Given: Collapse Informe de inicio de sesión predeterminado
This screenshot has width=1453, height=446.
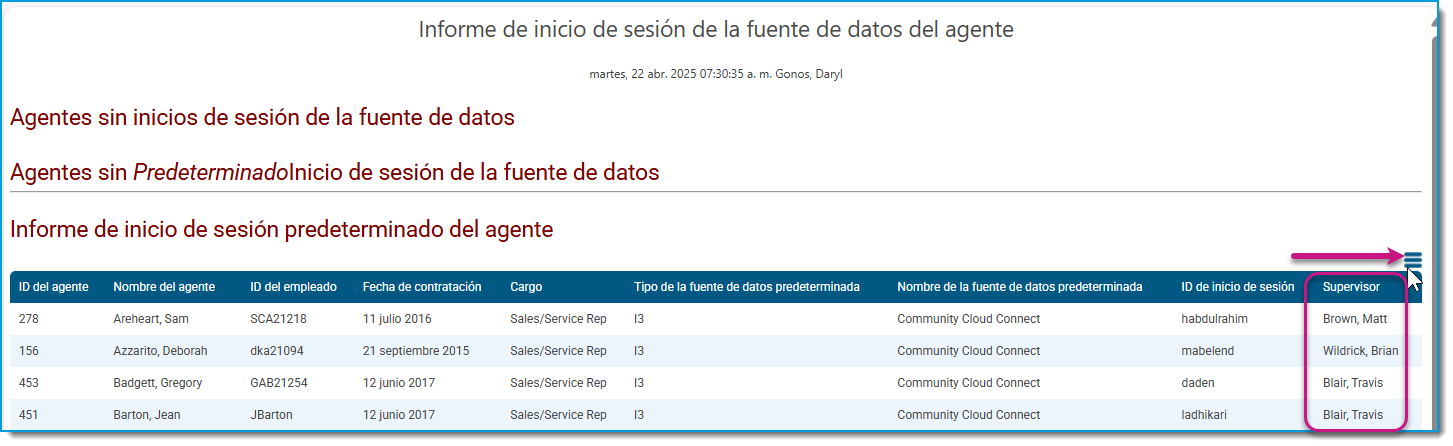Looking at the screenshot, I should point(281,229).
